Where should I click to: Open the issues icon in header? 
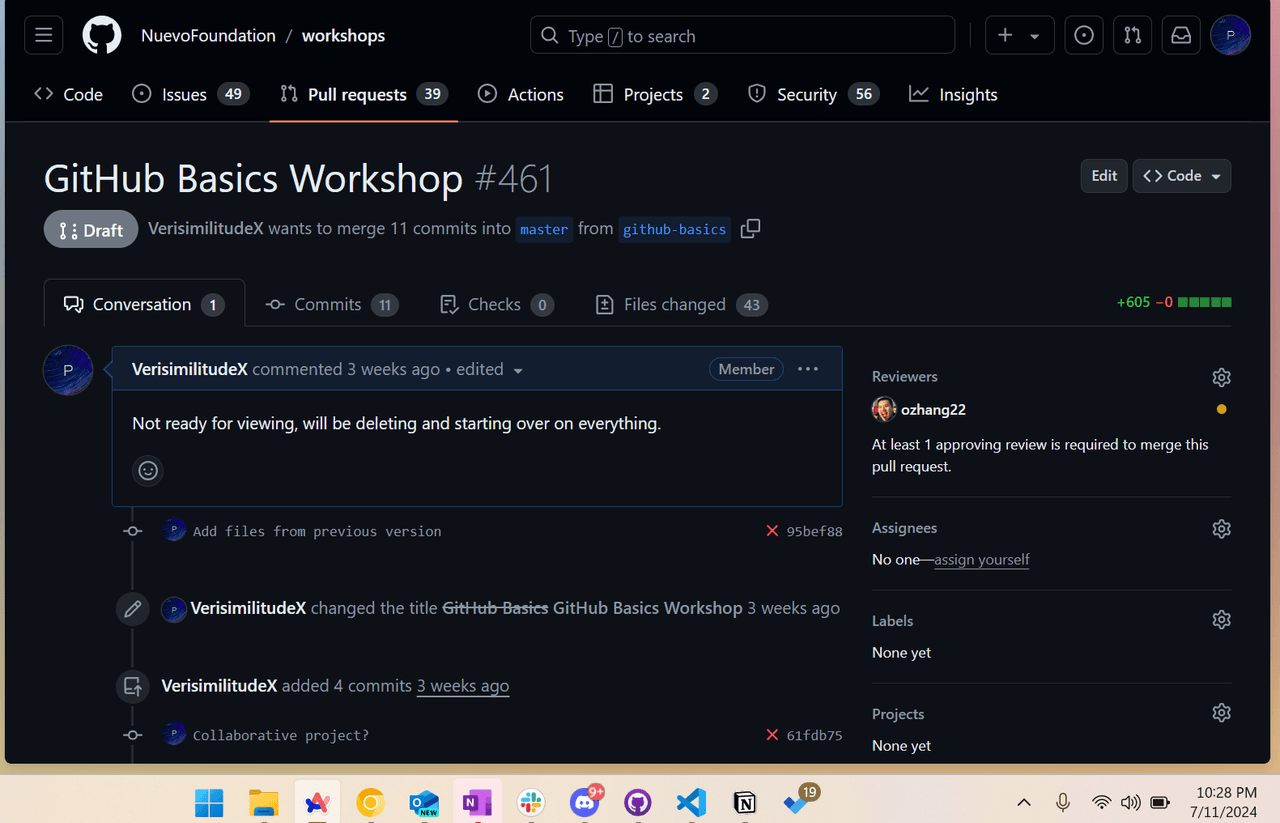coord(1084,36)
